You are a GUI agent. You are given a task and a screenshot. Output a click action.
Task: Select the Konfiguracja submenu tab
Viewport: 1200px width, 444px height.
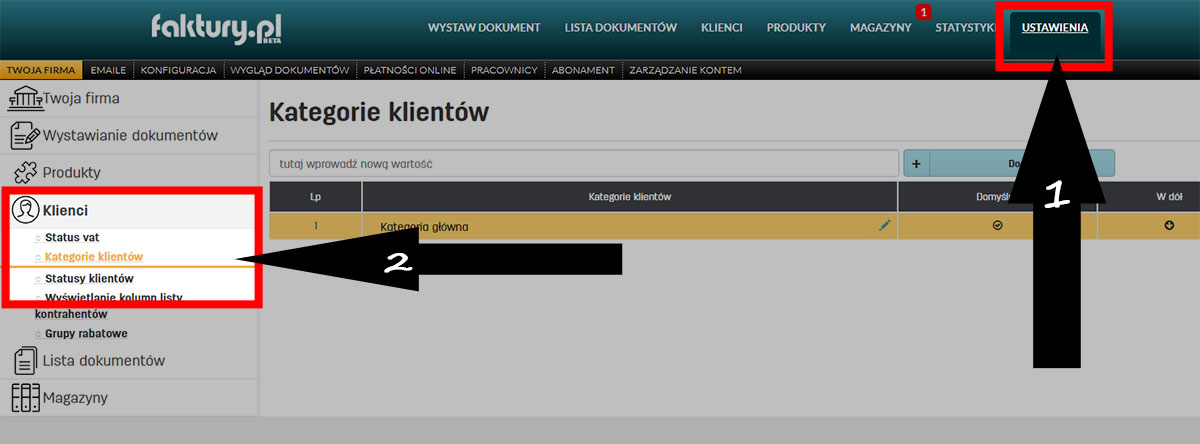[x=179, y=70]
